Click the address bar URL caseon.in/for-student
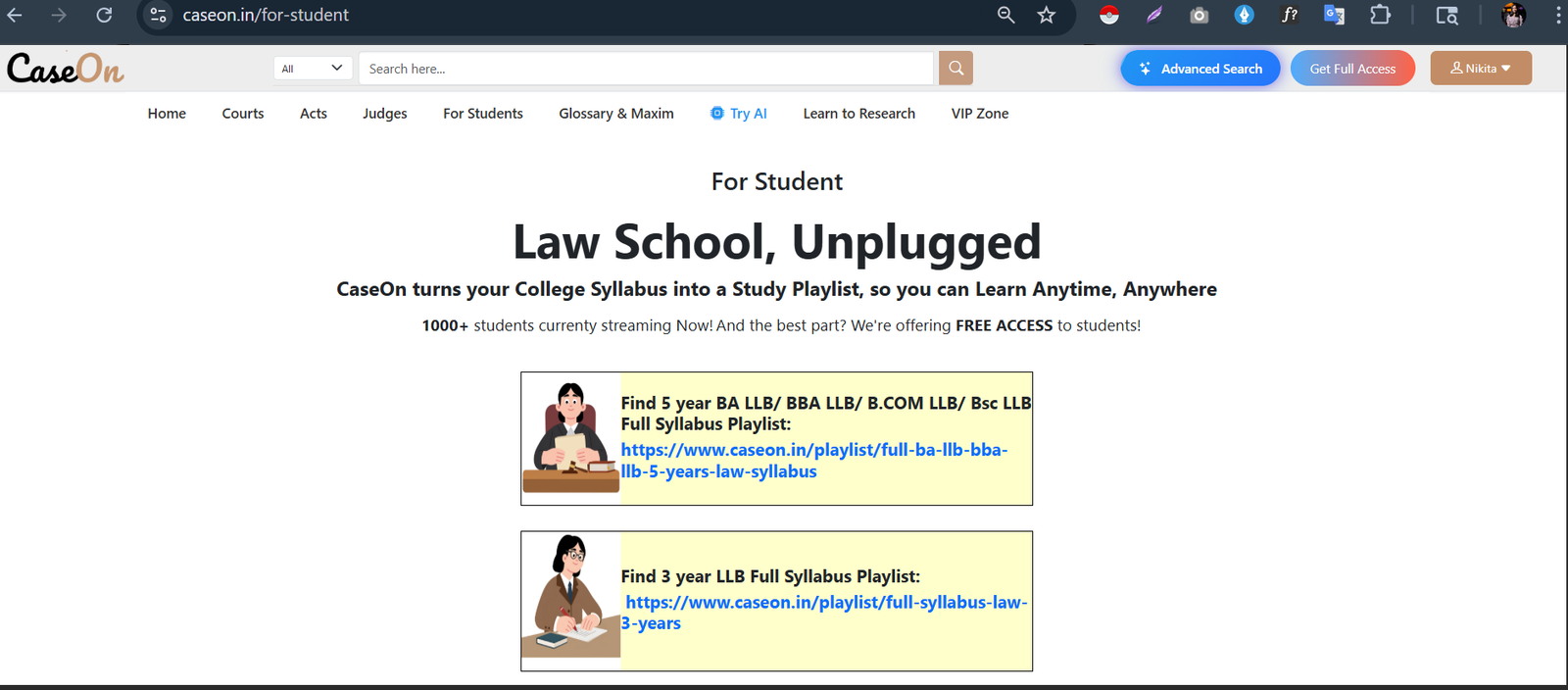Viewport: 1568px width, 690px height. click(x=266, y=15)
